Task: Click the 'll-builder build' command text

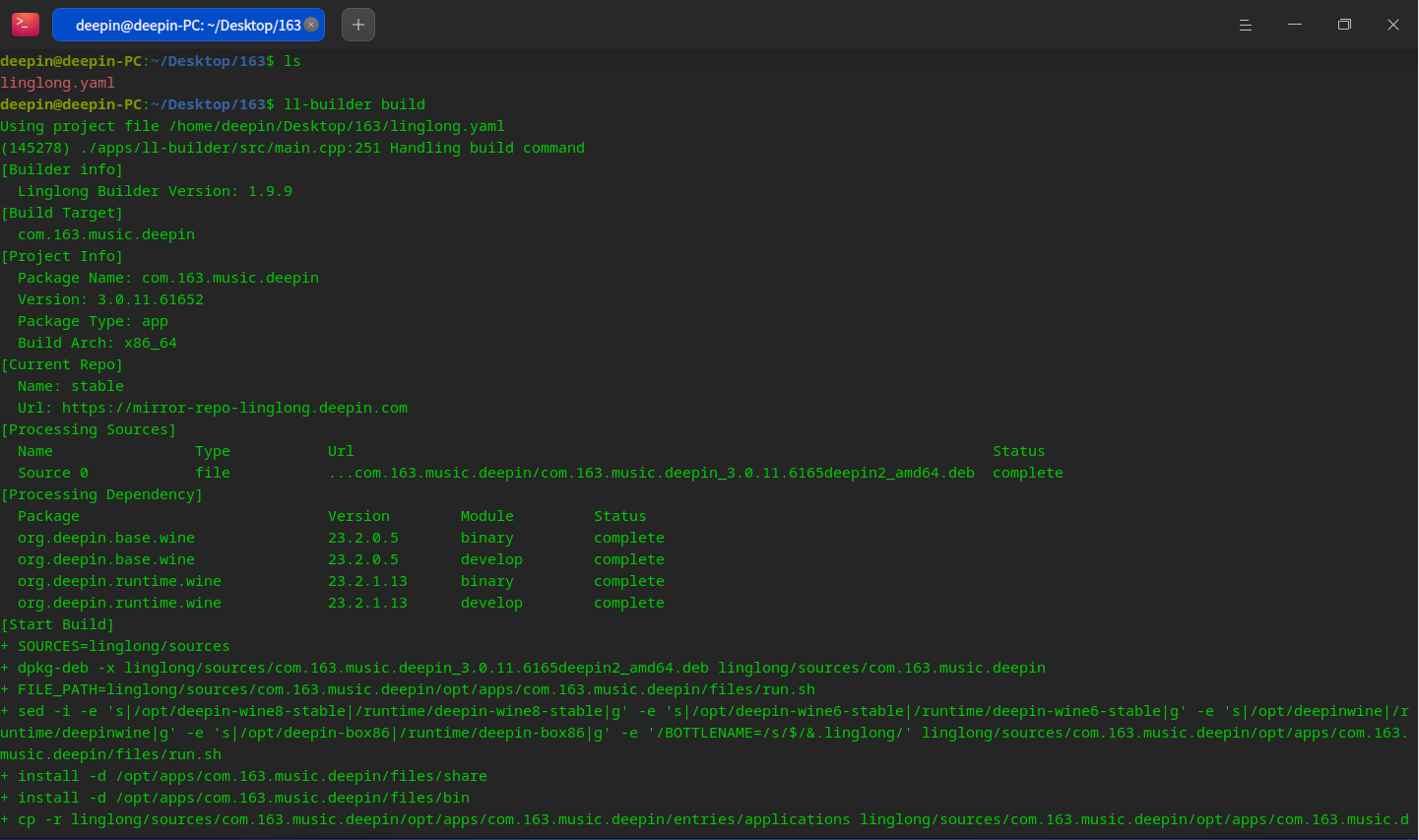Action: coord(355,104)
